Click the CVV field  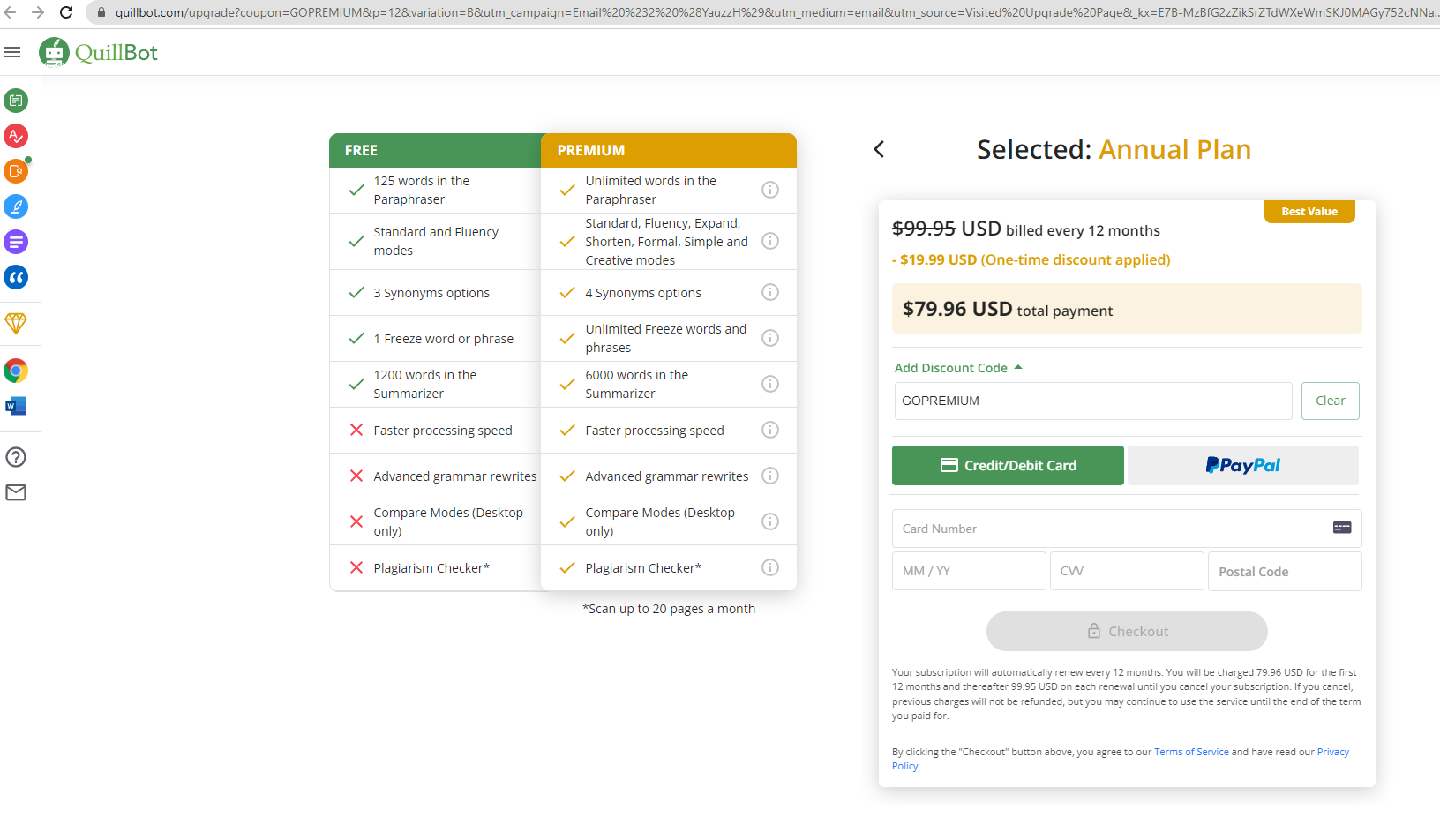[x=1127, y=571]
